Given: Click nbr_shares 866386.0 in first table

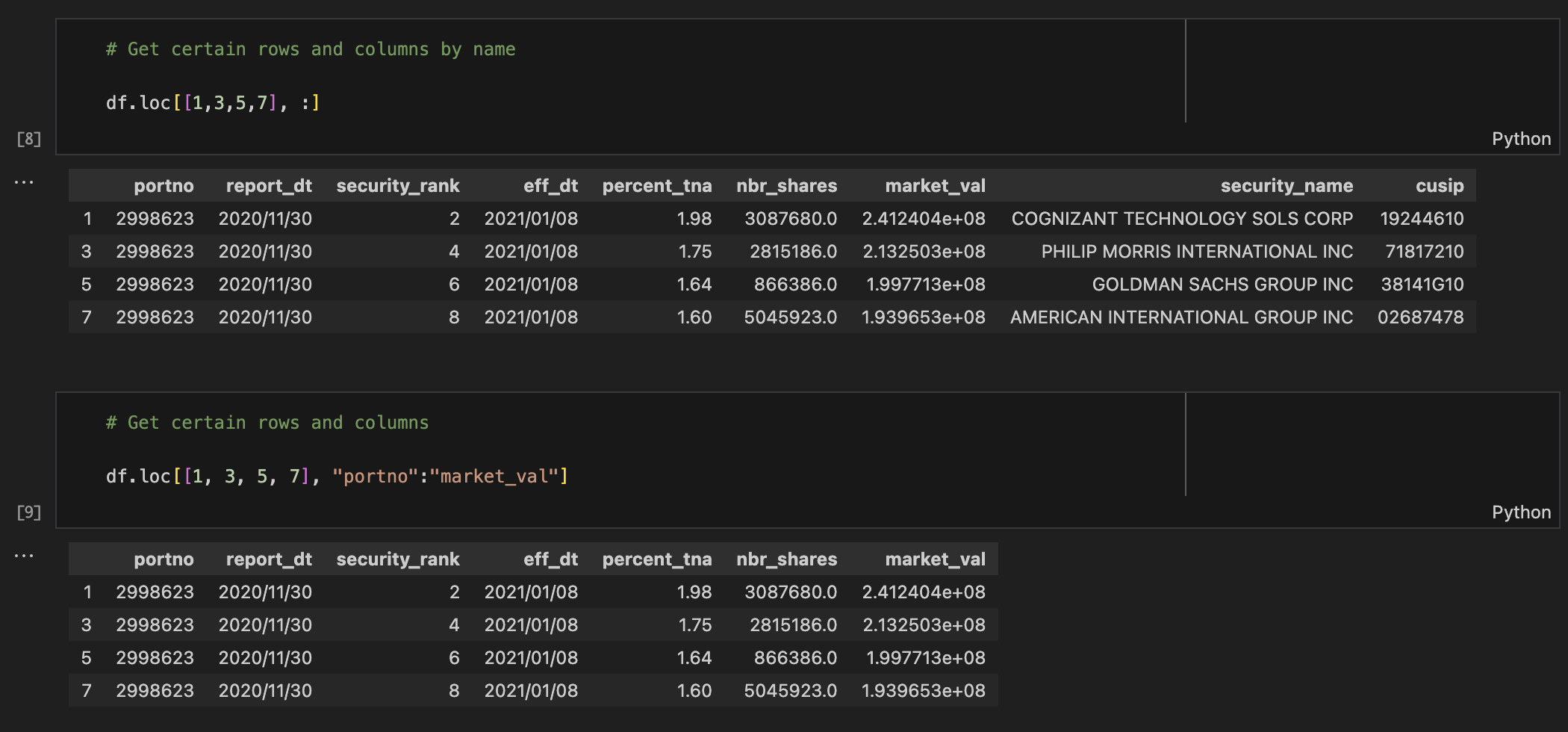Looking at the screenshot, I should click(795, 285).
